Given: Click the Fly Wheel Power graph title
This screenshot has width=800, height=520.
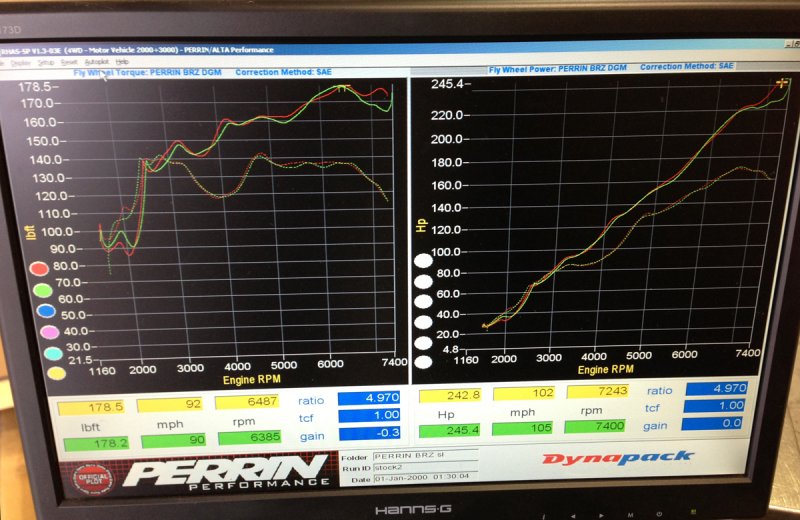Looking at the screenshot, I should click(558, 69).
